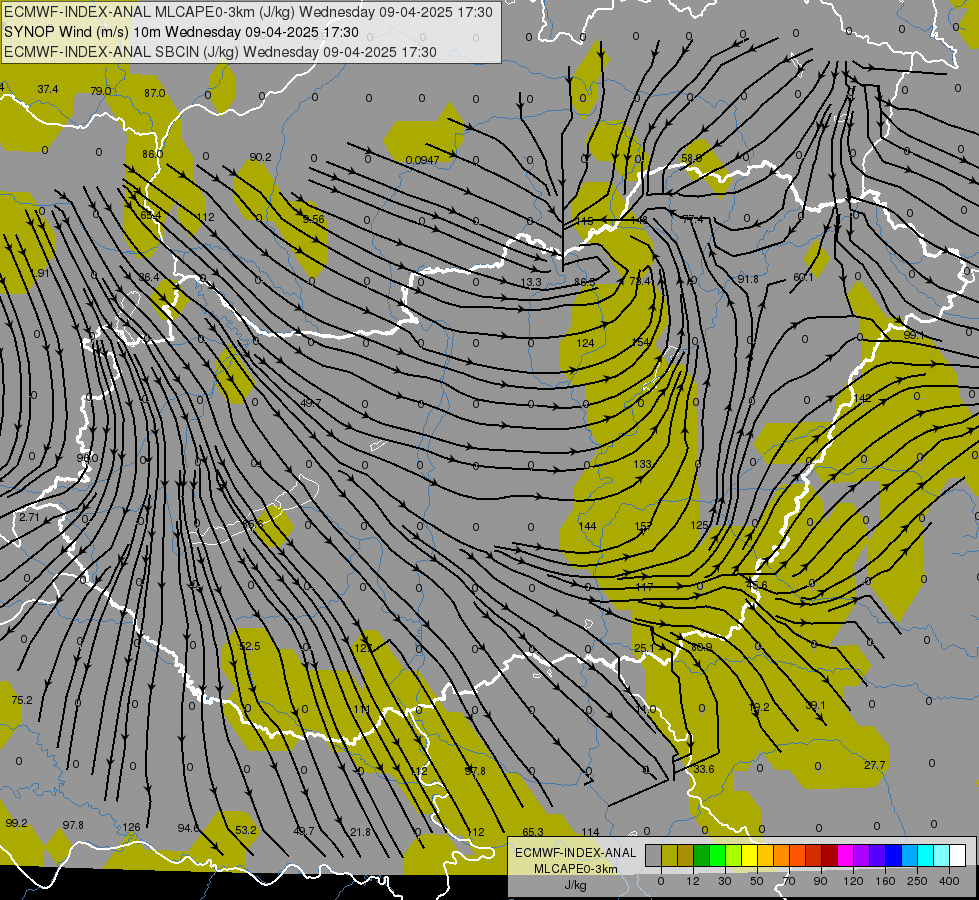Select the ECMWF-INDEX-ANAL SBCIN title line
Viewport: 979px width, 900px height.
point(220,52)
